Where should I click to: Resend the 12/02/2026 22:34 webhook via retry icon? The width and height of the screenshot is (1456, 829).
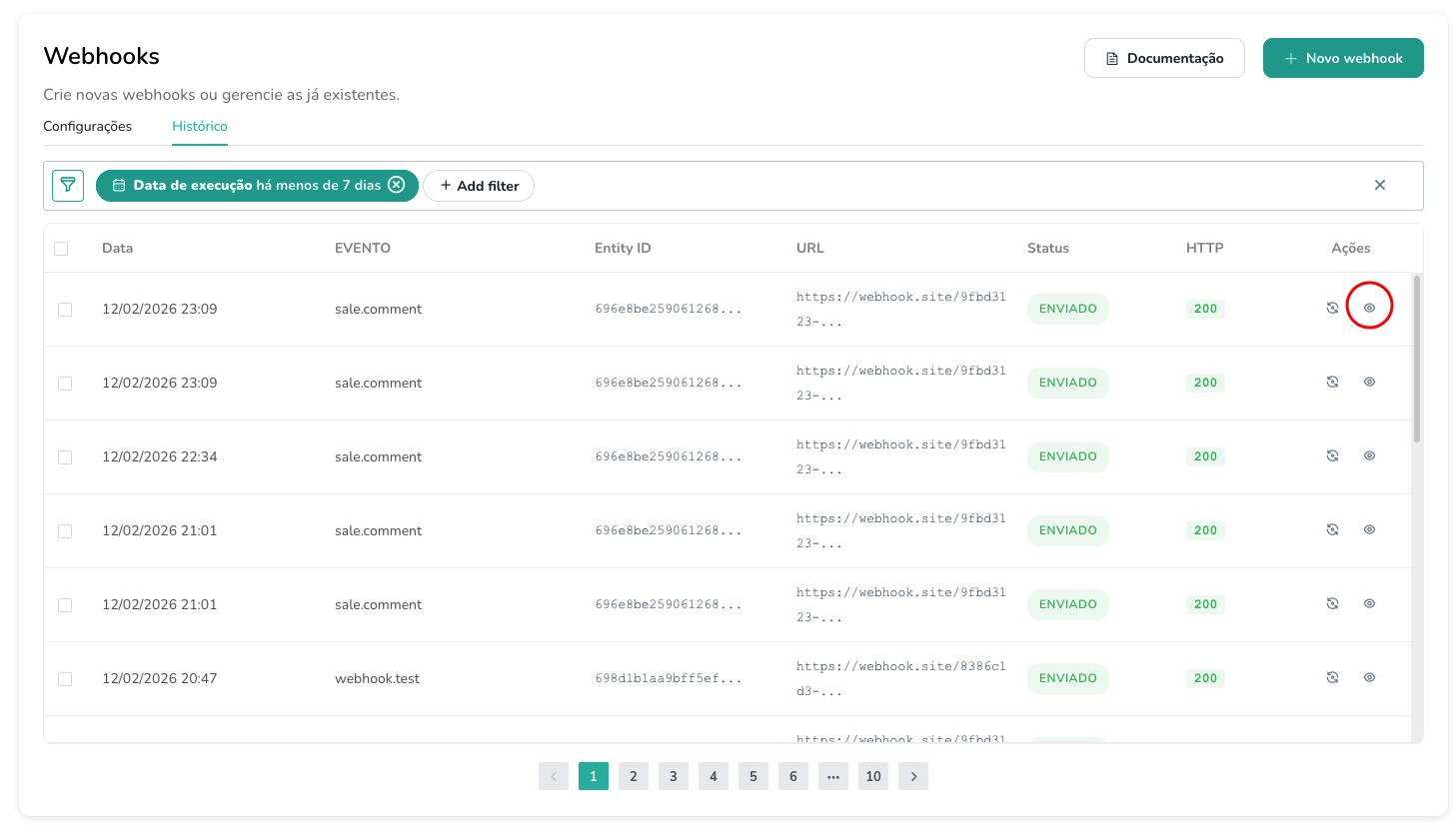tap(1332, 455)
